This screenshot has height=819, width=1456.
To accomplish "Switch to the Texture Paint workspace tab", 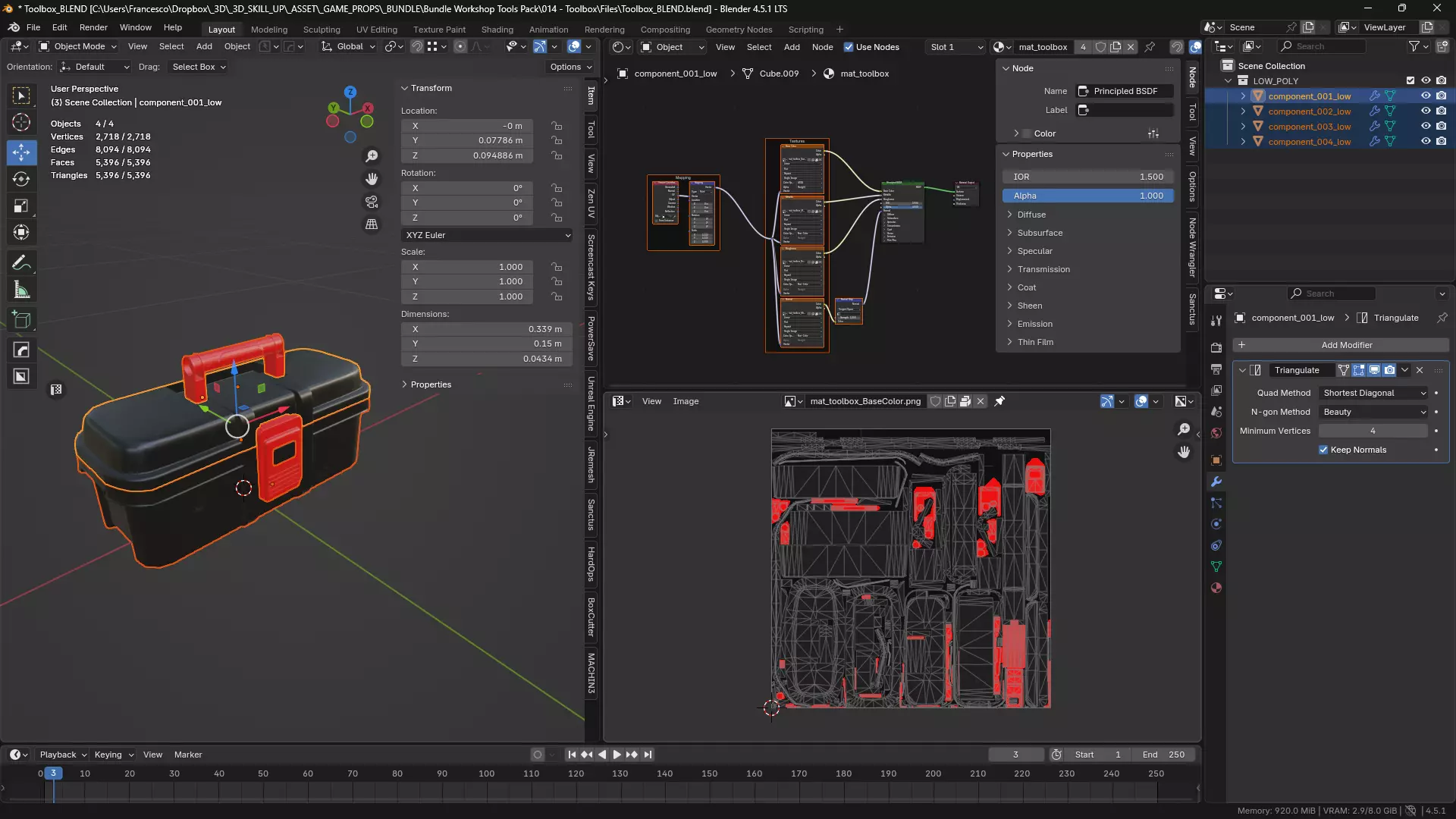I will pyautogui.click(x=439, y=30).
